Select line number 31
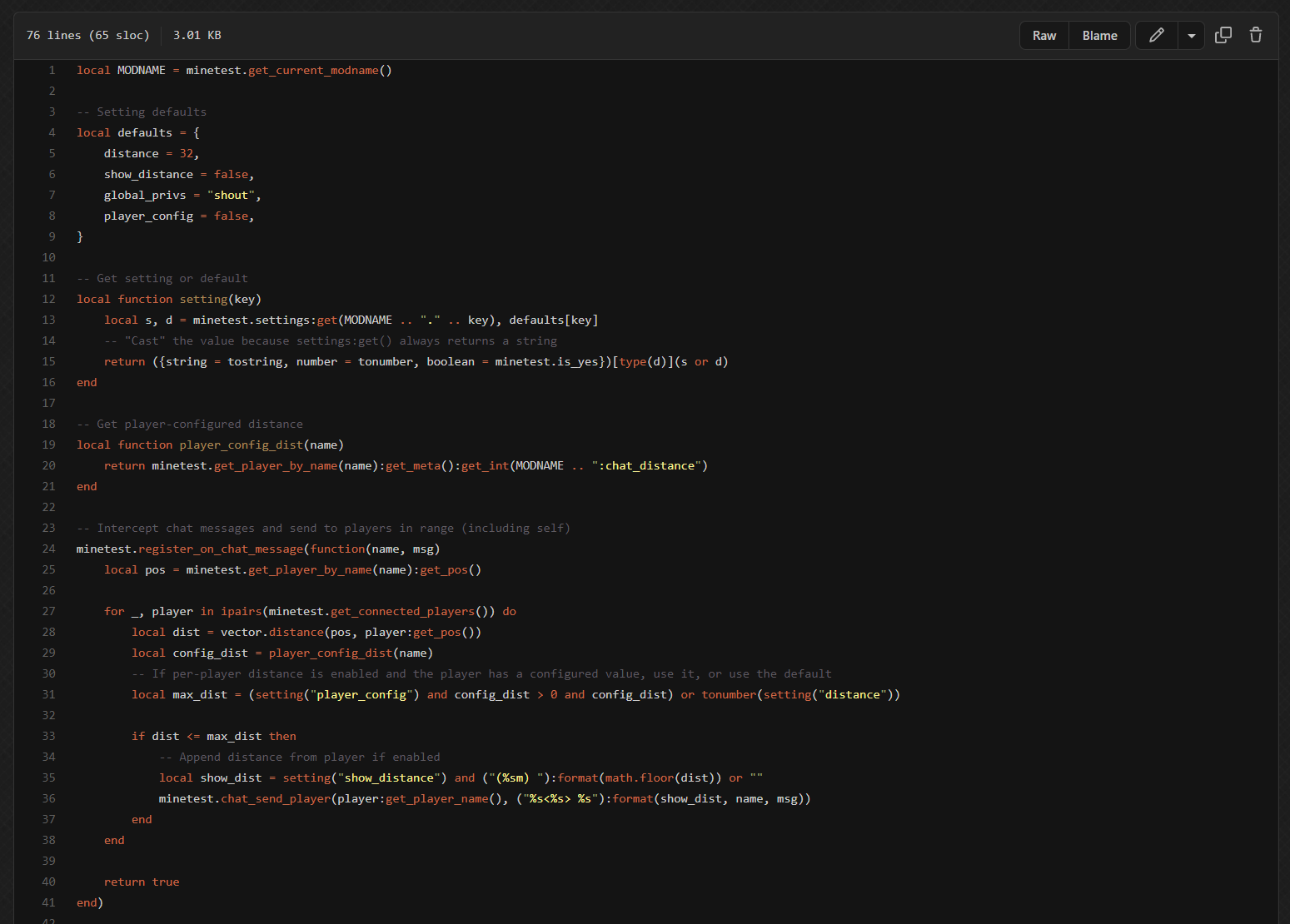The height and width of the screenshot is (924, 1290). [49, 694]
